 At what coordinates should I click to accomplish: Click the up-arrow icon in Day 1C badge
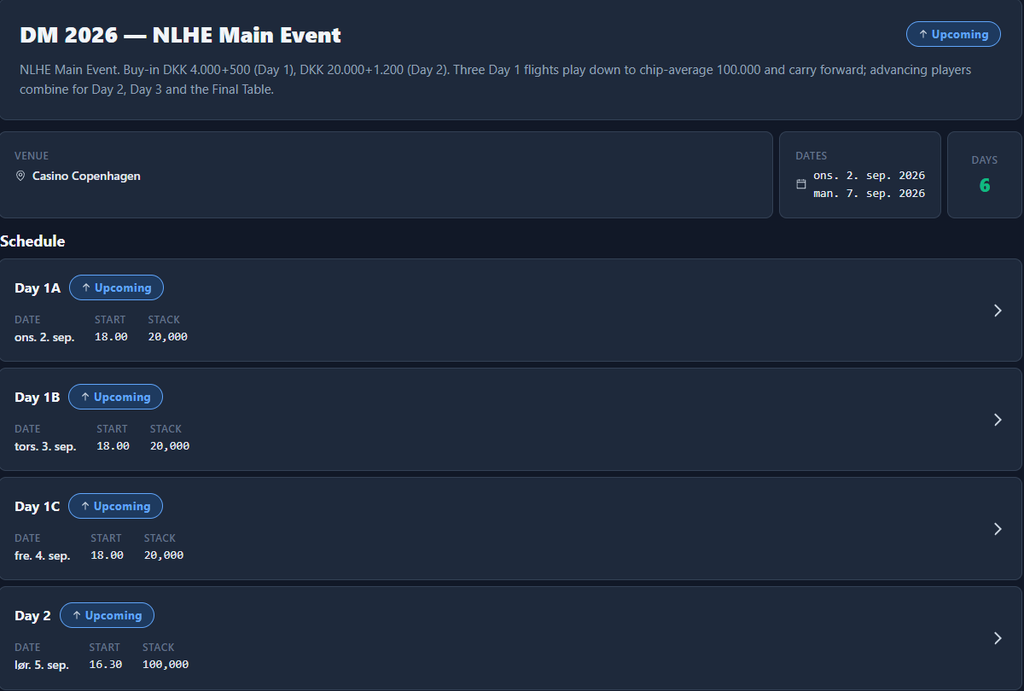(x=85, y=506)
